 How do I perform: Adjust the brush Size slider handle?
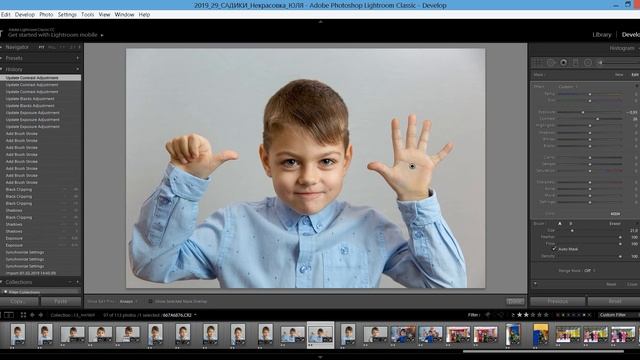click(572, 231)
